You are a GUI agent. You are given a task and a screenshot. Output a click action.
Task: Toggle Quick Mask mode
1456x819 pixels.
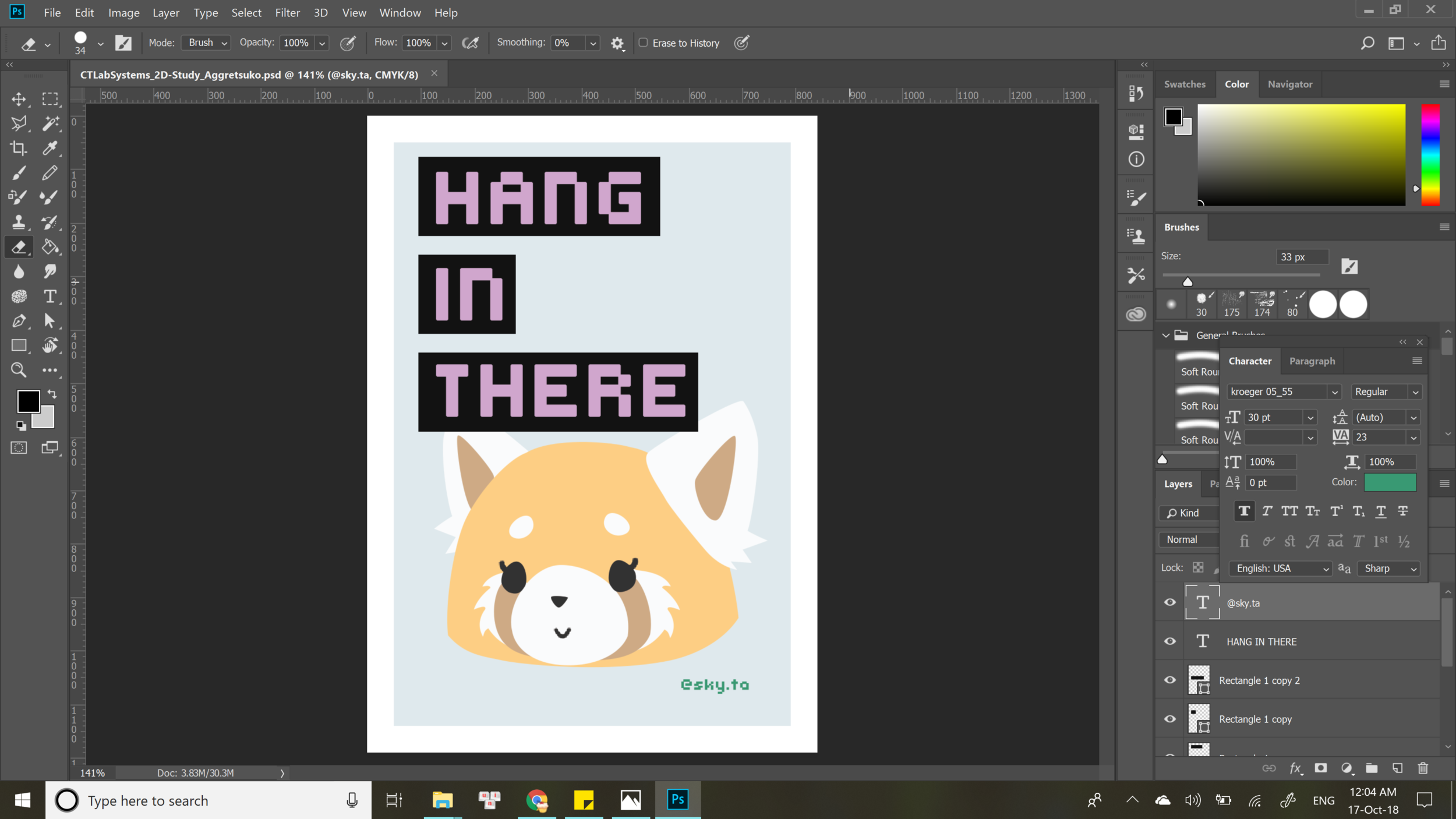point(19,447)
